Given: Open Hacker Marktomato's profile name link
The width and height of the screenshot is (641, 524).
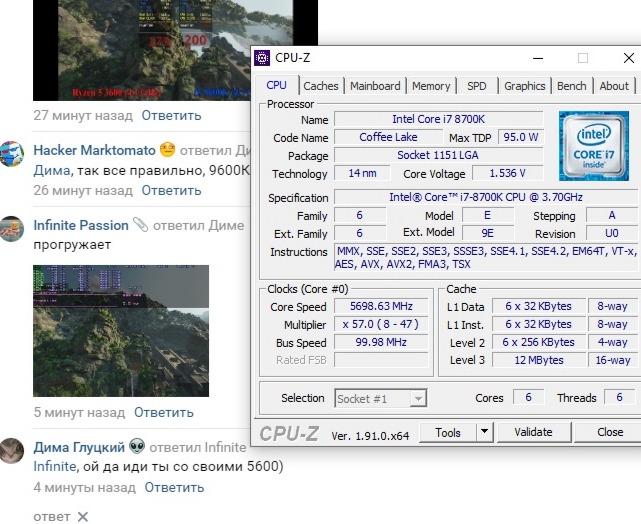Looking at the screenshot, I should point(94,150).
